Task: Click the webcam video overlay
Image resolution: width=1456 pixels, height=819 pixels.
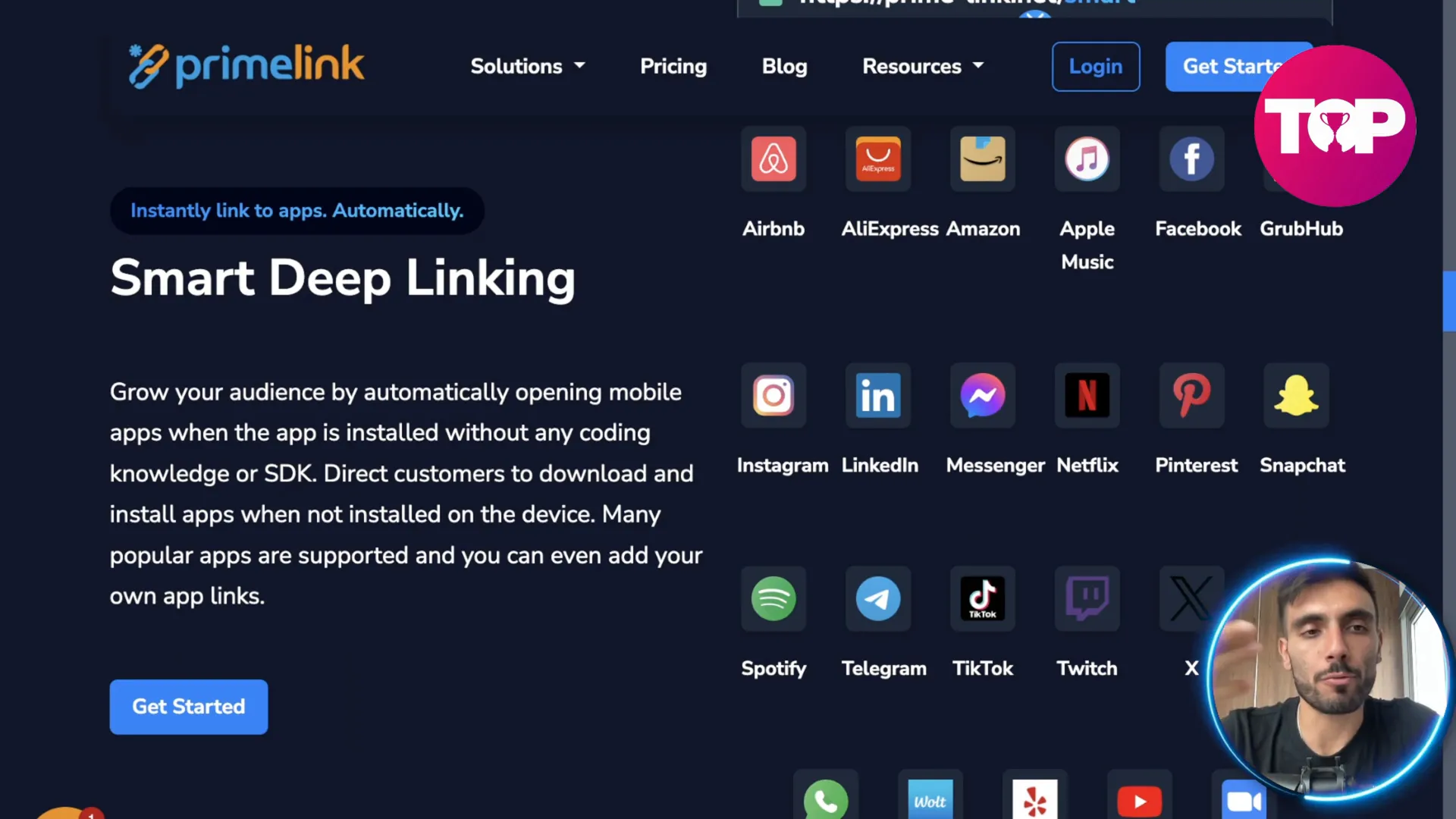Action: coord(1328,679)
